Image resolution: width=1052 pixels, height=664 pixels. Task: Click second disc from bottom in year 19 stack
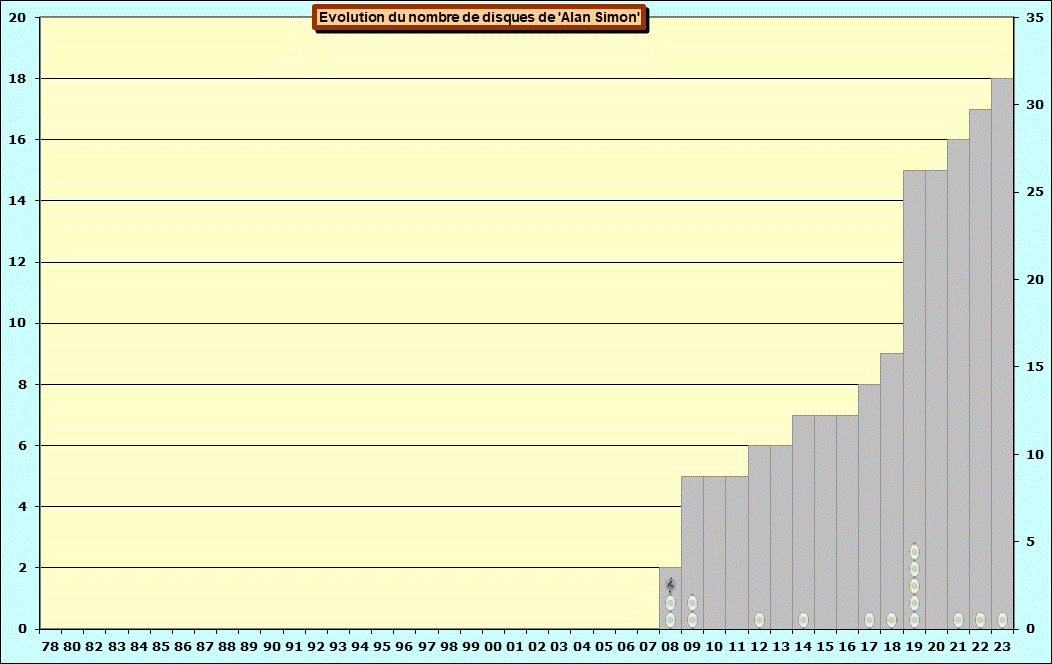tap(914, 603)
